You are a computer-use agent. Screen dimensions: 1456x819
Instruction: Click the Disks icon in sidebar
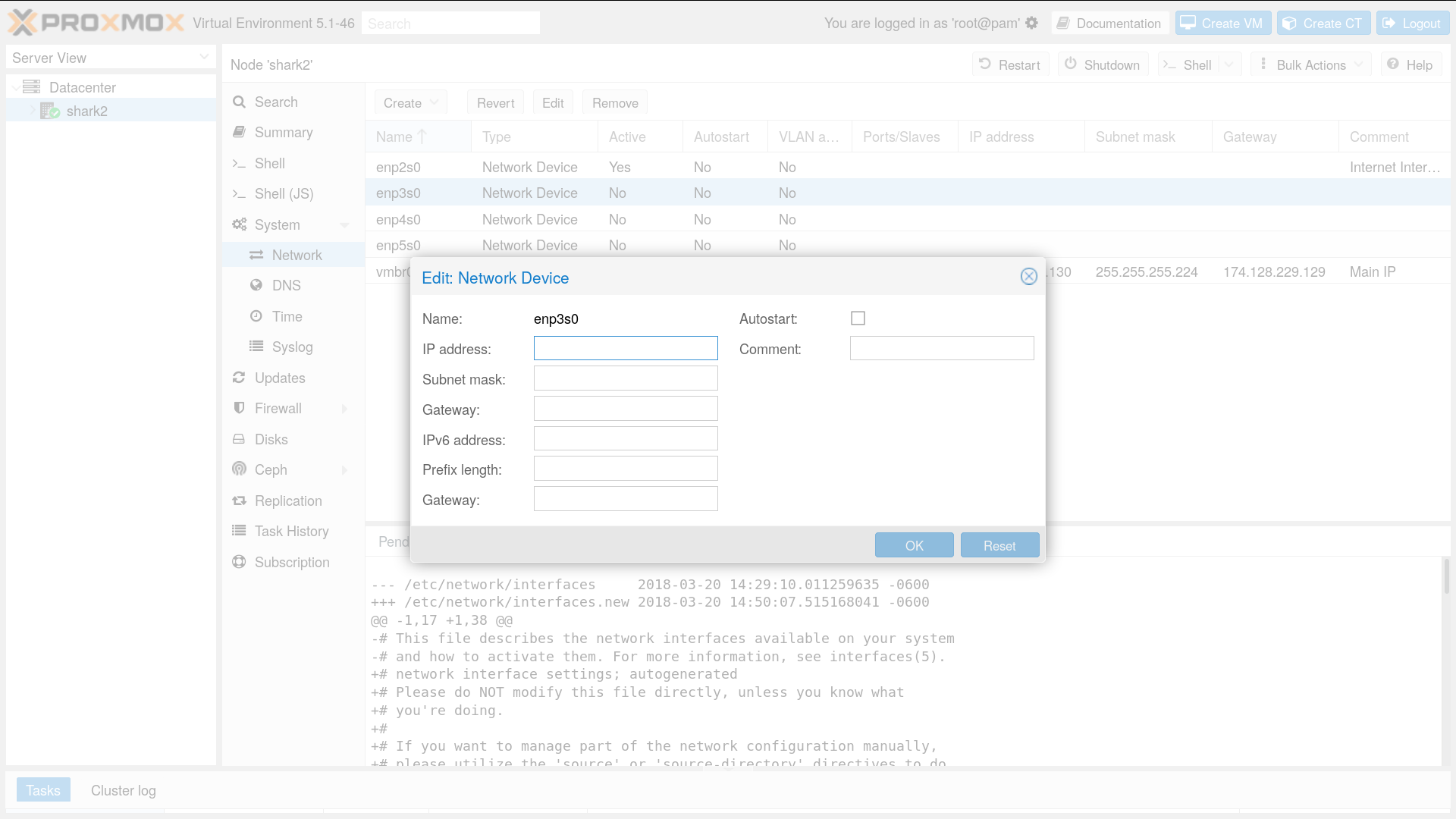[x=239, y=439]
